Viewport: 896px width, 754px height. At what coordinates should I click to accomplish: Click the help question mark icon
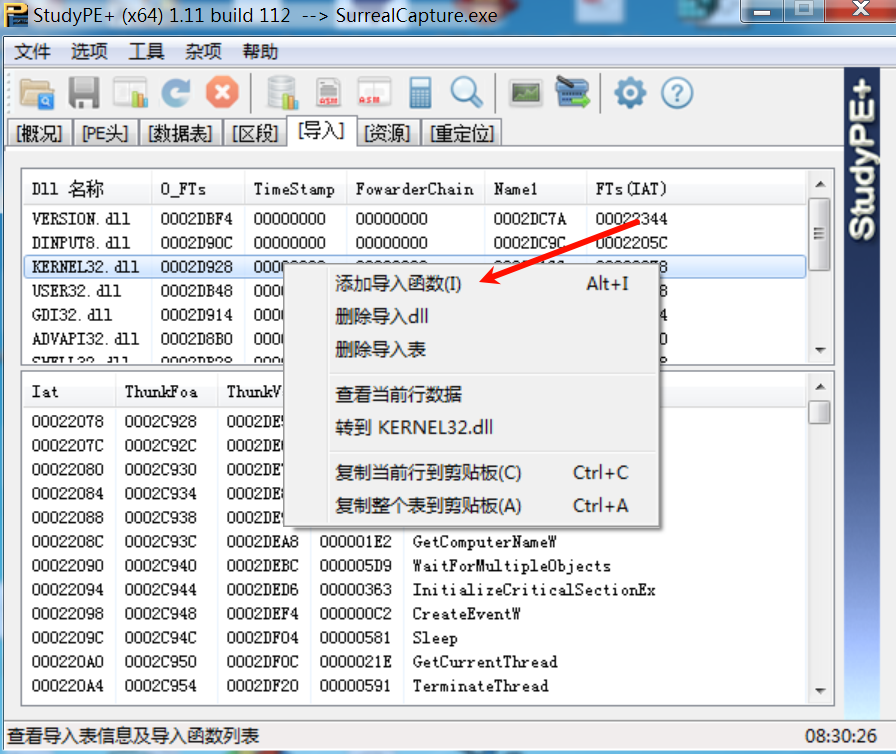[x=677, y=93]
